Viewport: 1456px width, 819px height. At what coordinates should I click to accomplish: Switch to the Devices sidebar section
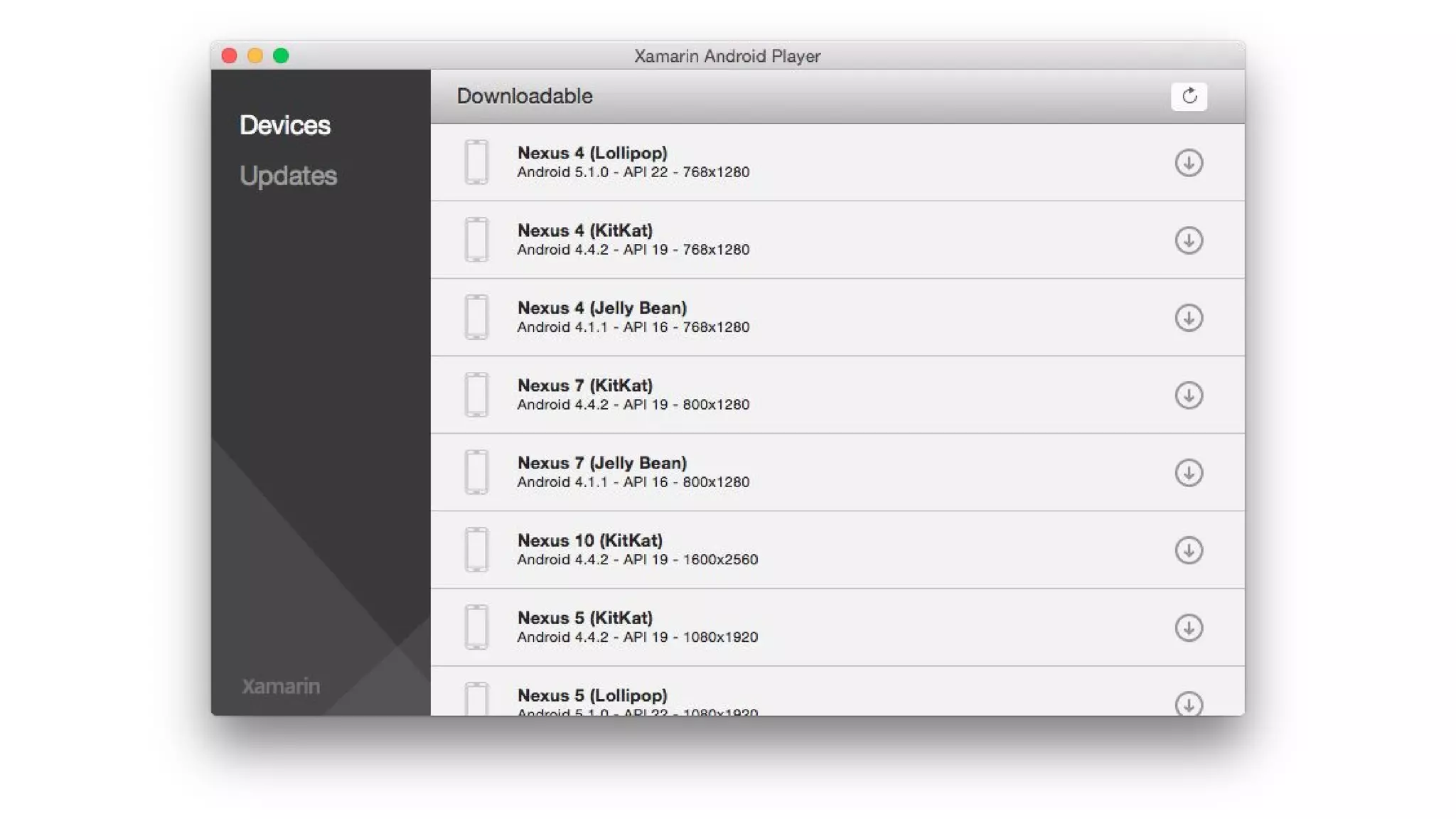pyautogui.click(x=284, y=125)
